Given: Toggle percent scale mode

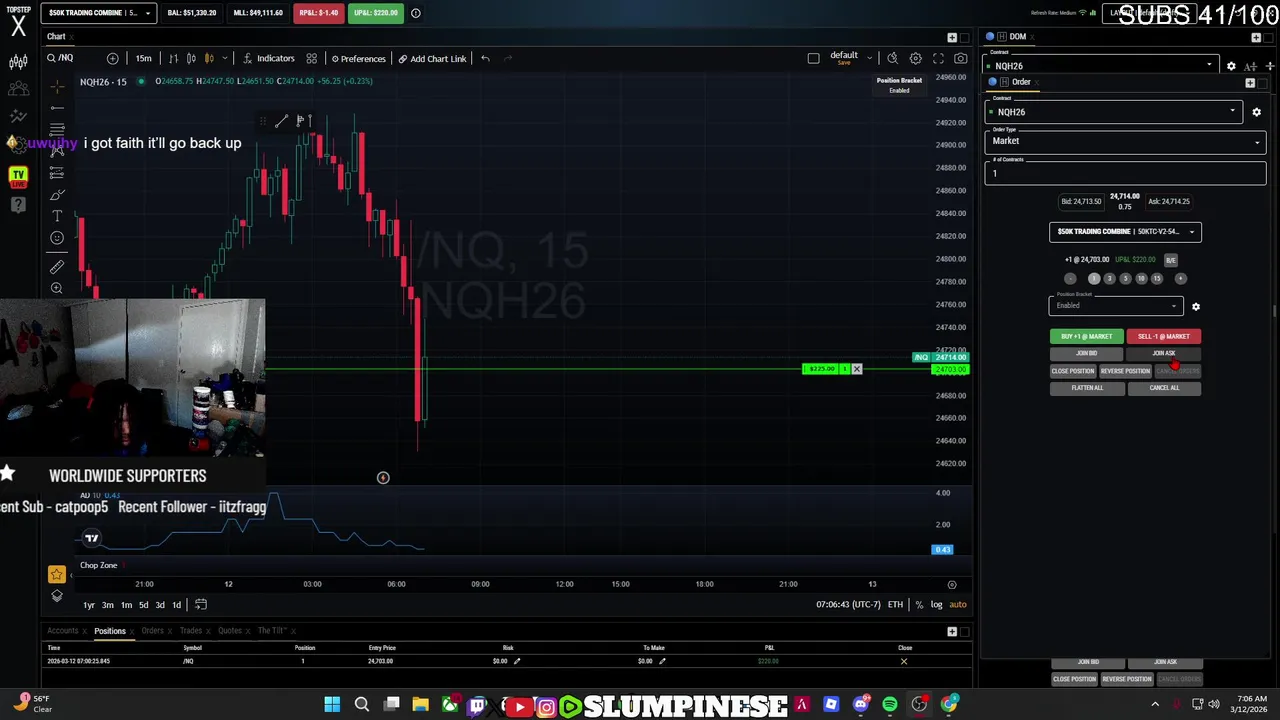Looking at the screenshot, I should point(919,605).
